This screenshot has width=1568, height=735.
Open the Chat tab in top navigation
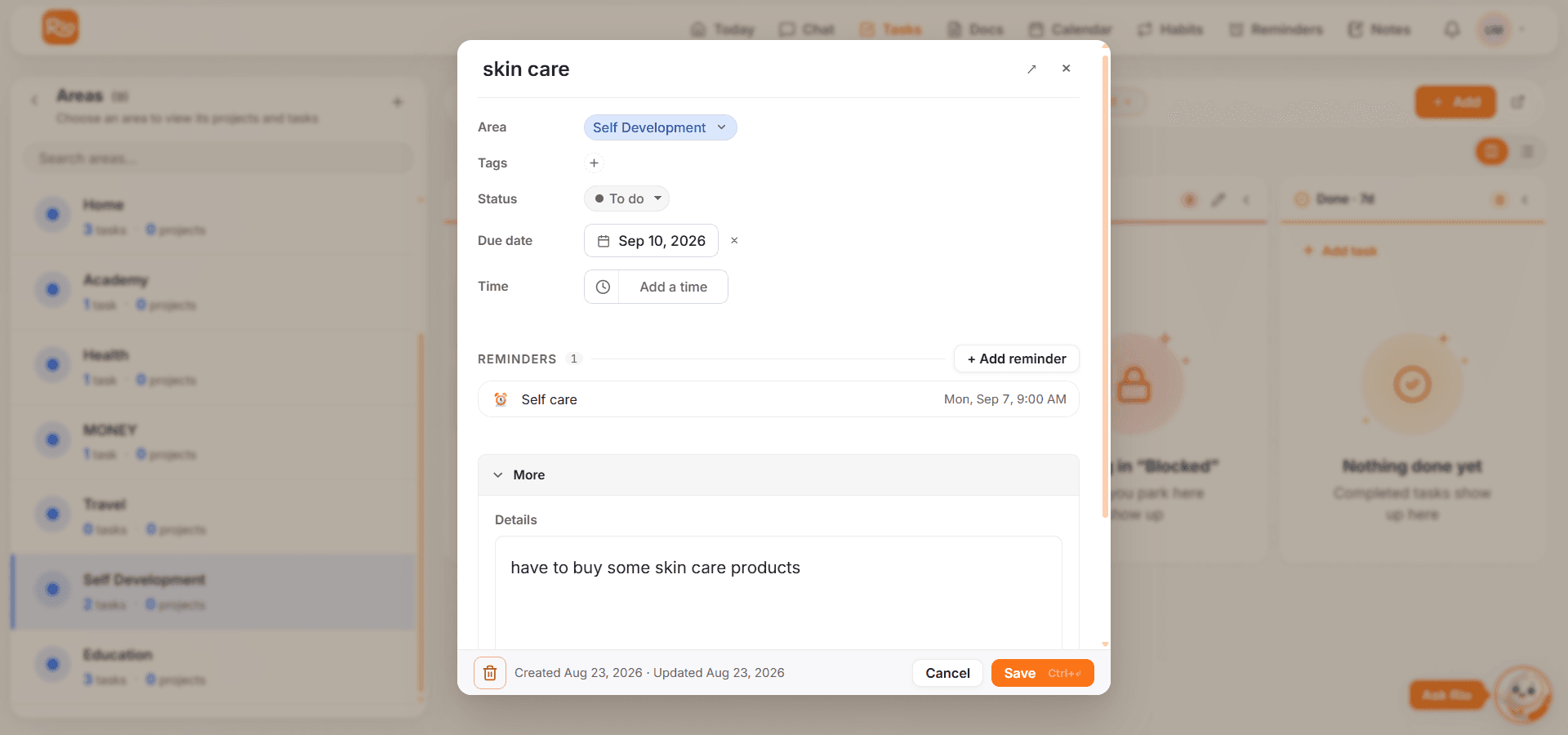[x=807, y=29]
